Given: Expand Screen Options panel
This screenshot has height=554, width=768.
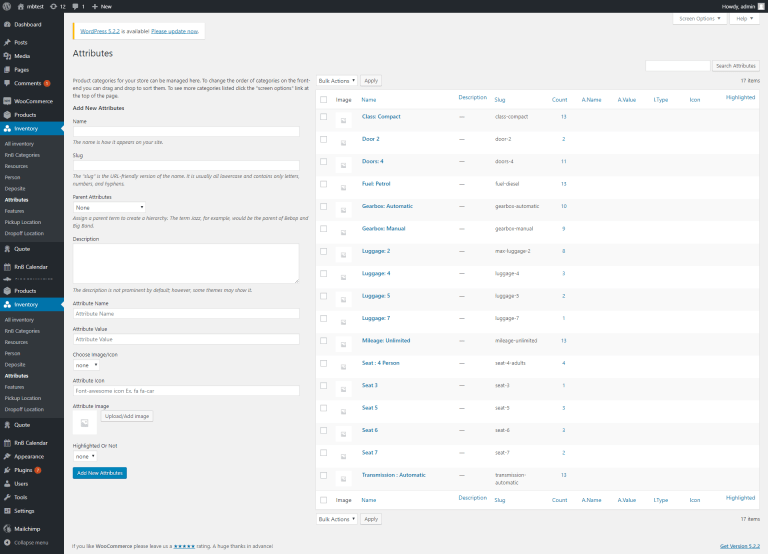Looking at the screenshot, I should (x=700, y=19).
